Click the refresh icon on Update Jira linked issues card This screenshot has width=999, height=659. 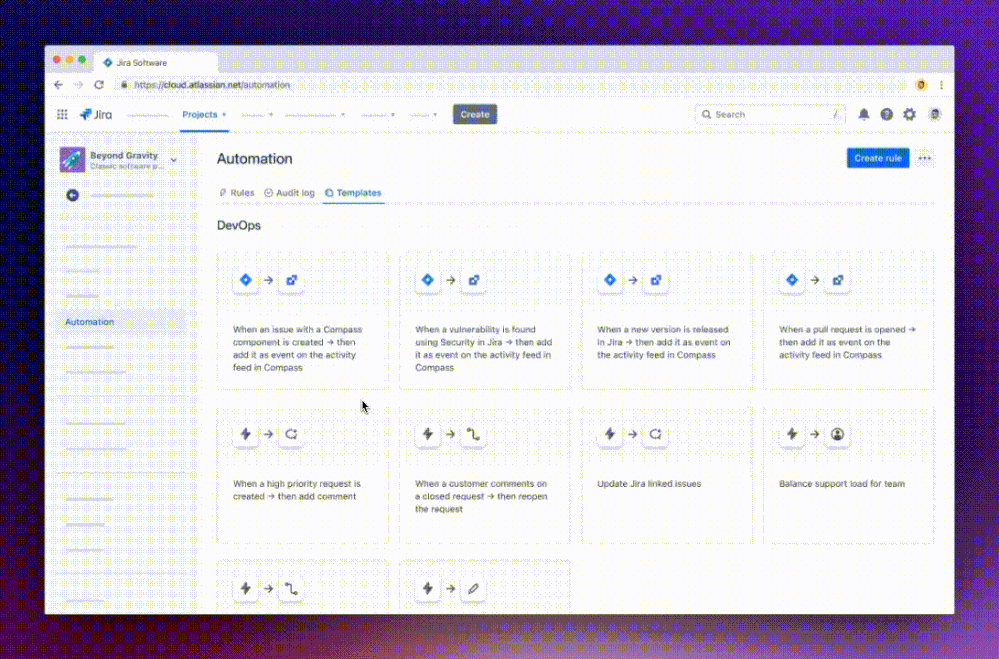tap(656, 434)
